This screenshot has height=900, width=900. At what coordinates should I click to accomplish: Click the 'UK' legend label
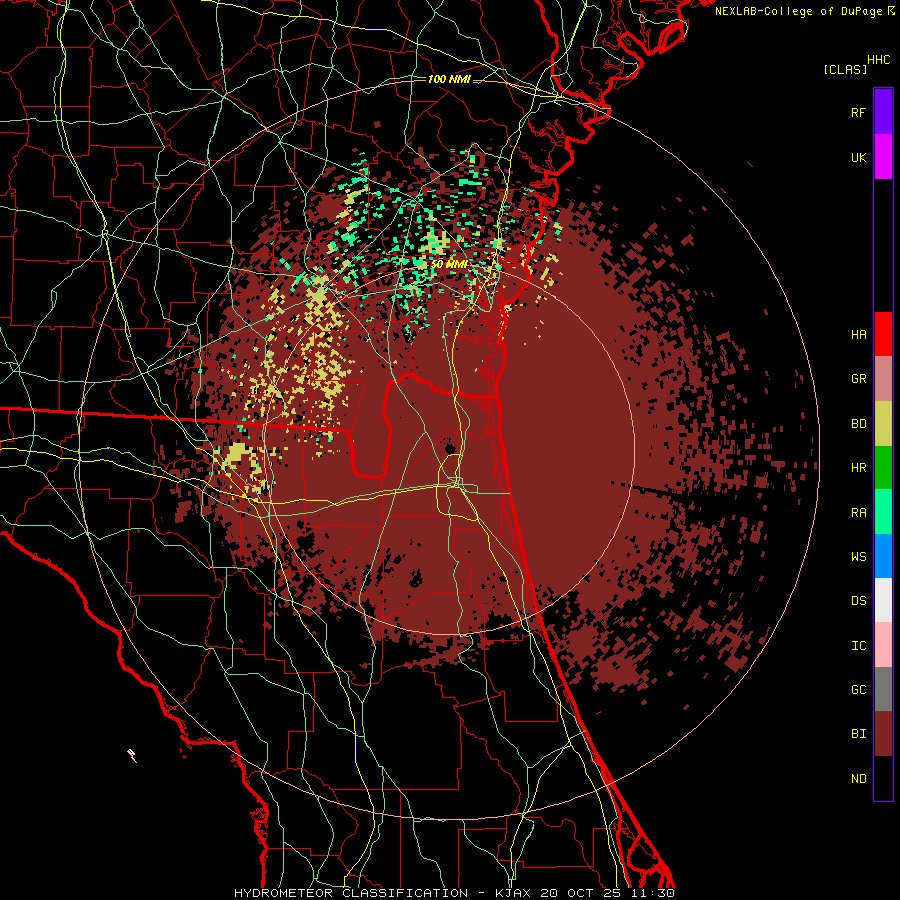point(858,157)
